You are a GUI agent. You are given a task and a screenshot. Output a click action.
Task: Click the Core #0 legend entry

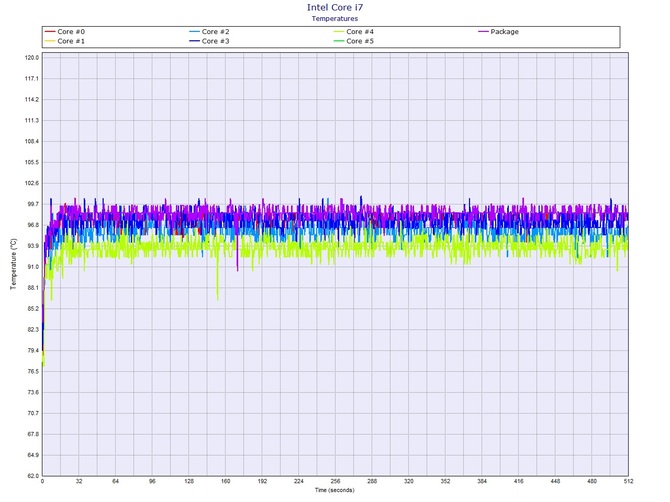coord(65,32)
